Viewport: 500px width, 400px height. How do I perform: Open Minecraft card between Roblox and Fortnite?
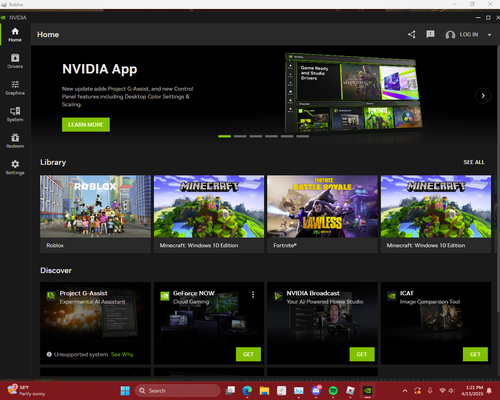(x=209, y=214)
